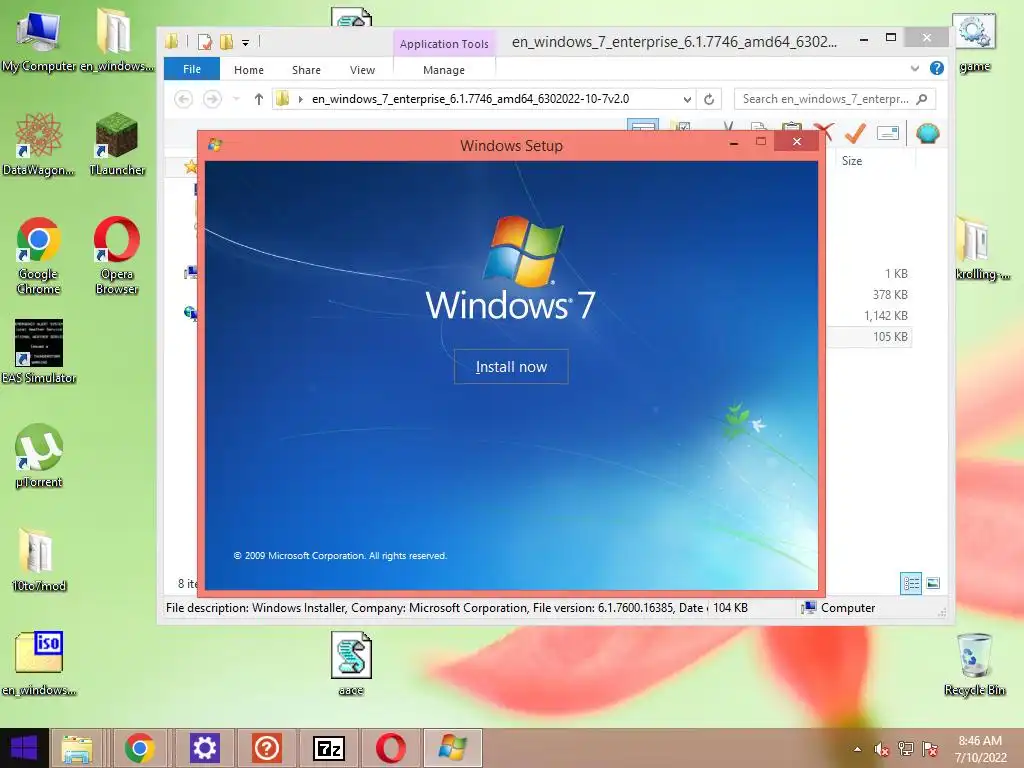Click the search magnifier icon in Explorer
This screenshot has height=768, width=1024.
tap(921, 99)
